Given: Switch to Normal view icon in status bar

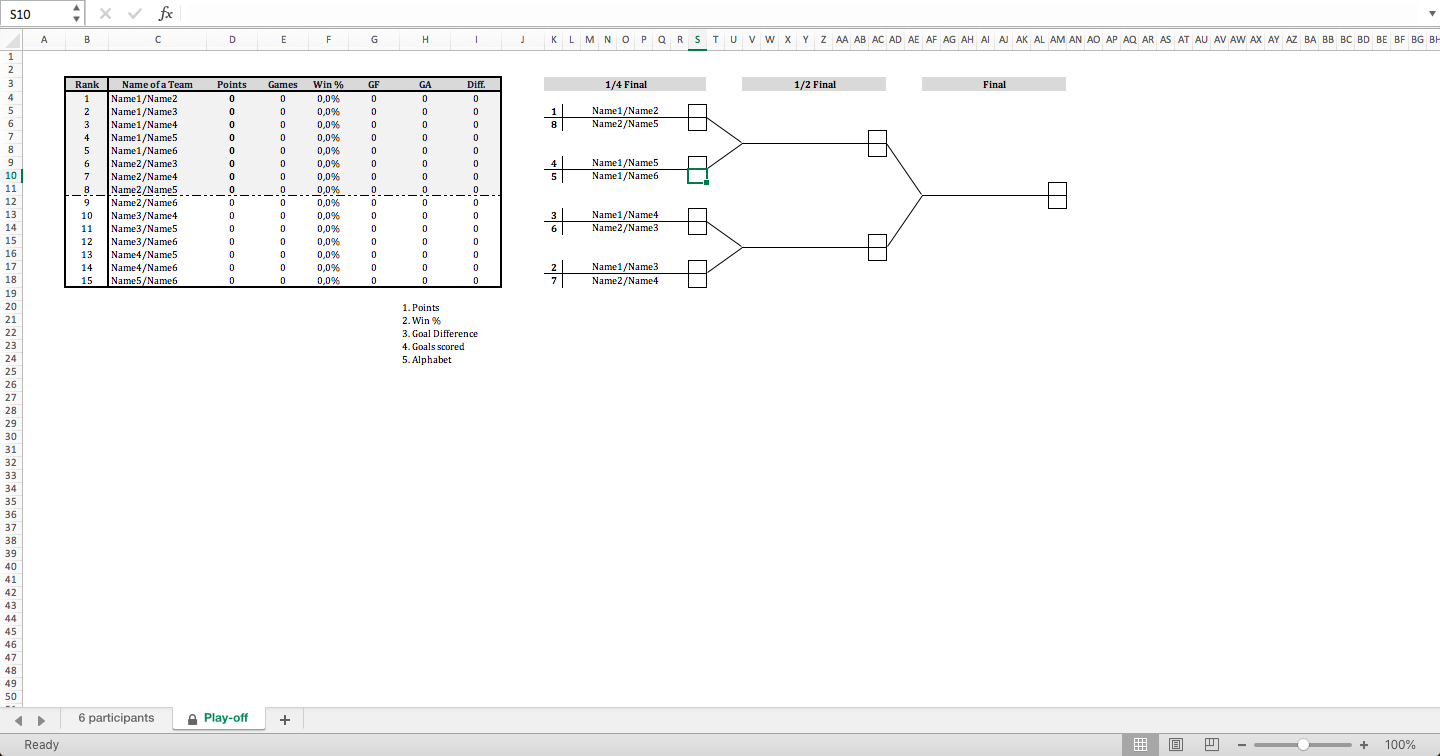Looking at the screenshot, I should [x=1140, y=744].
